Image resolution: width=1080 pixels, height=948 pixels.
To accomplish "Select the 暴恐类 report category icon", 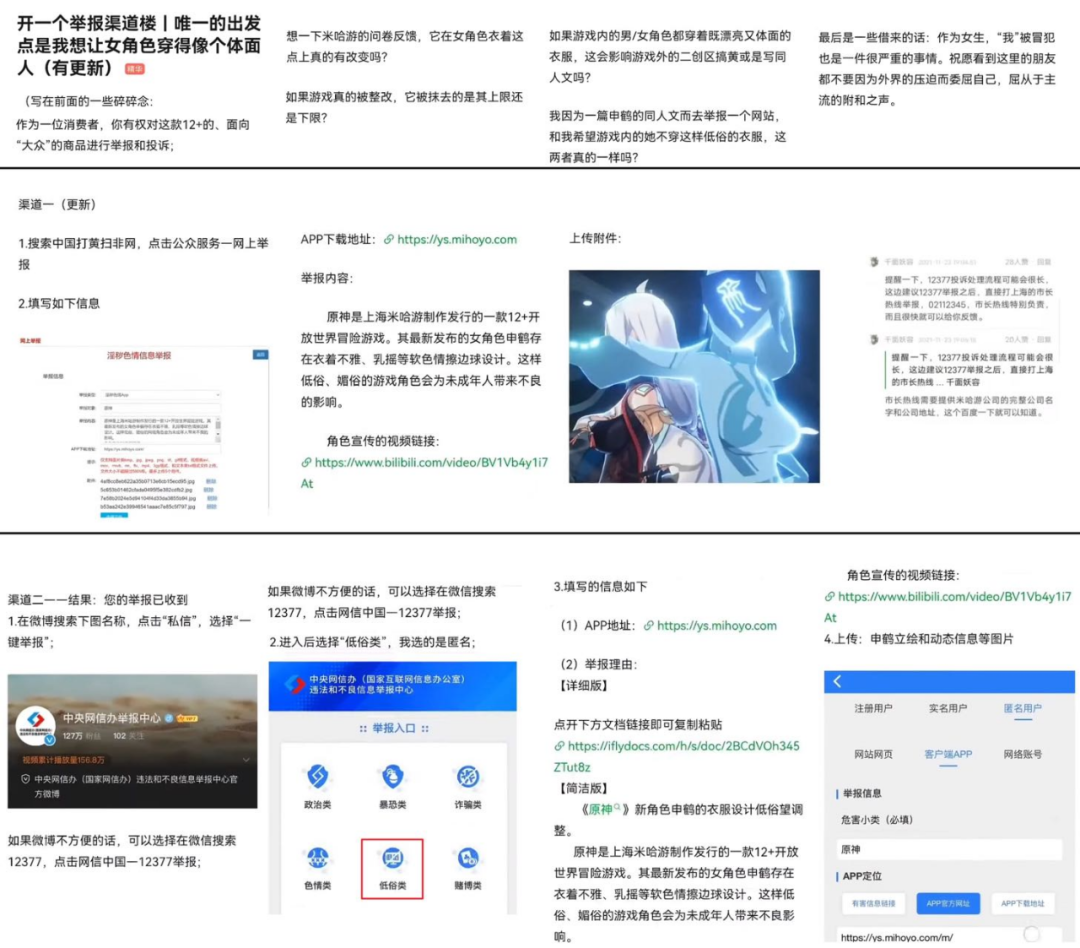I will pos(393,777).
